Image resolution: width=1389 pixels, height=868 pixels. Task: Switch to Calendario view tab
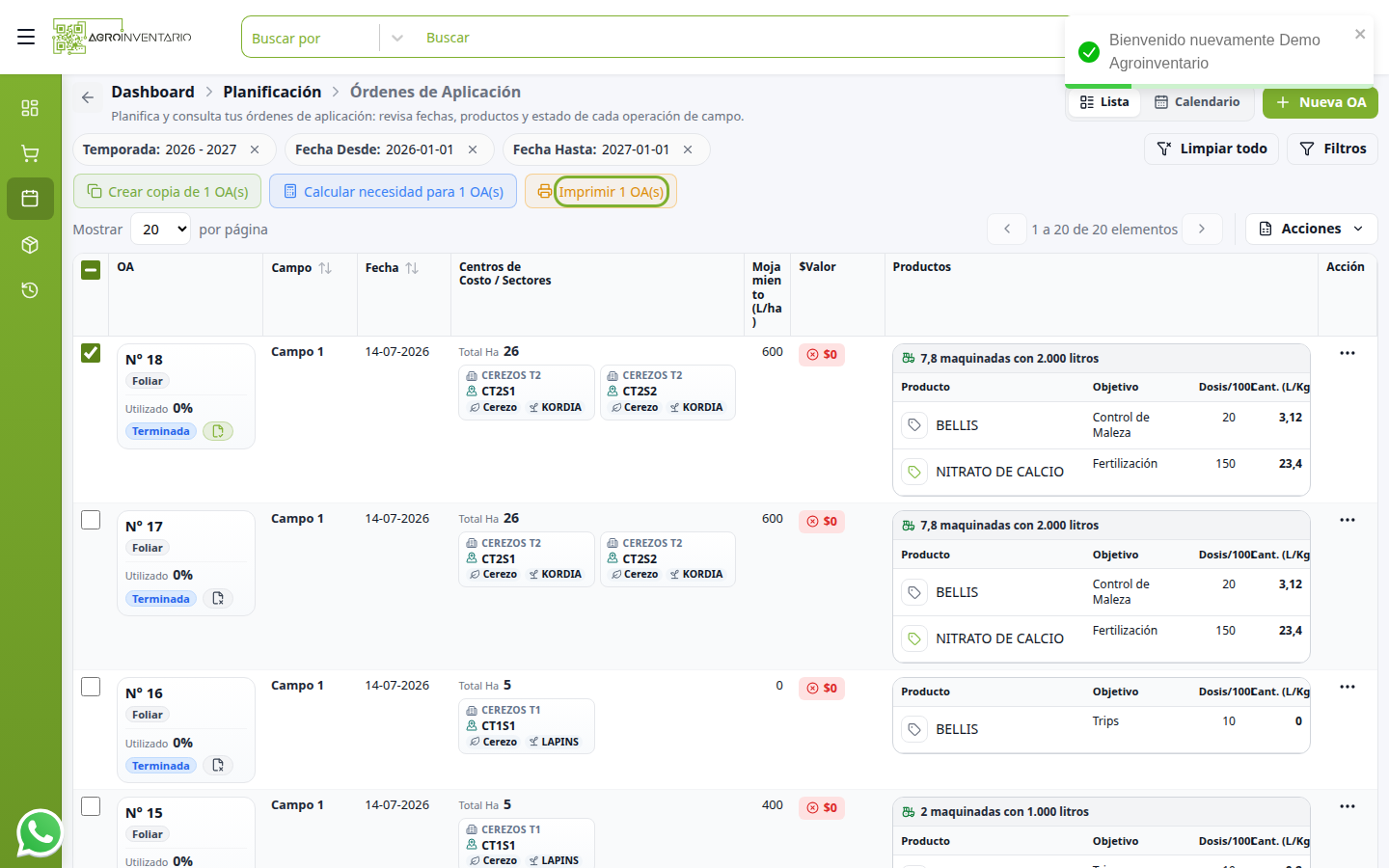coord(1197,102)
